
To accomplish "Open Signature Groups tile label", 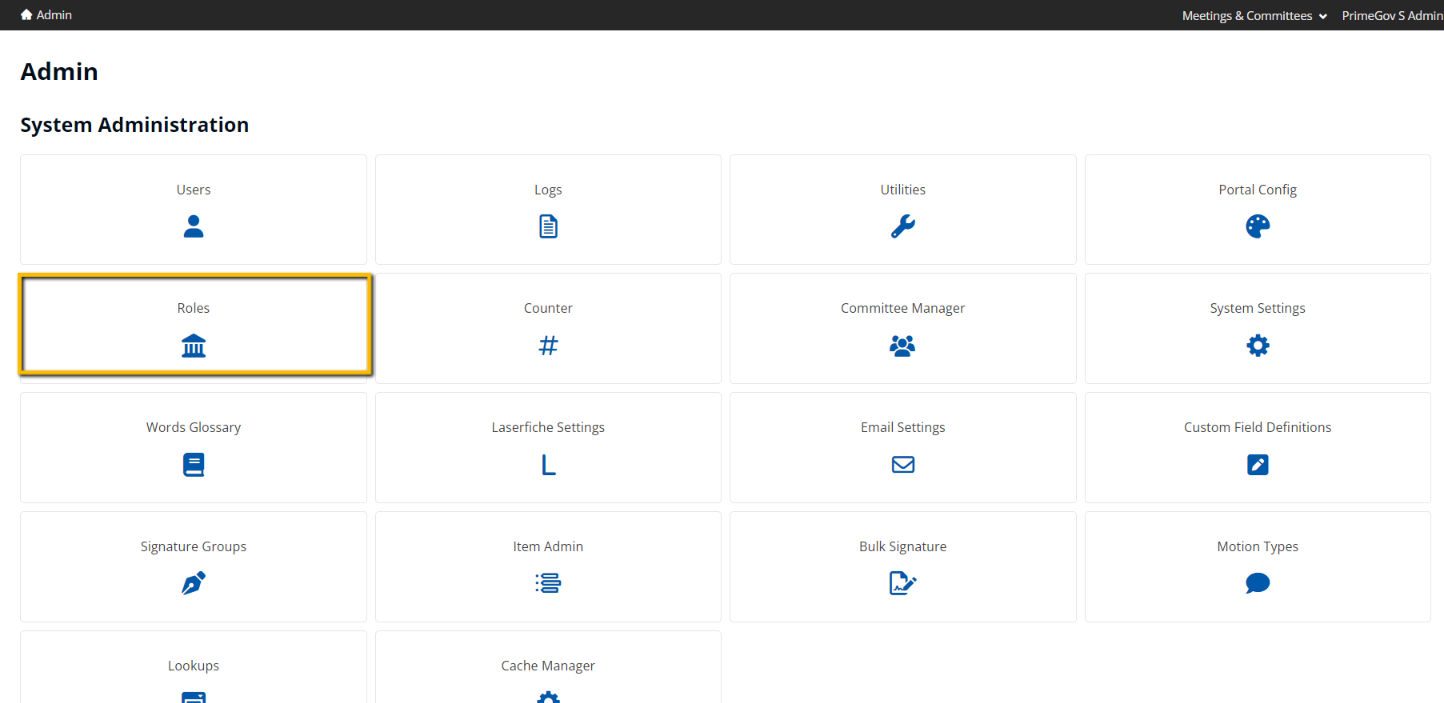I will [x=193, y=546].
